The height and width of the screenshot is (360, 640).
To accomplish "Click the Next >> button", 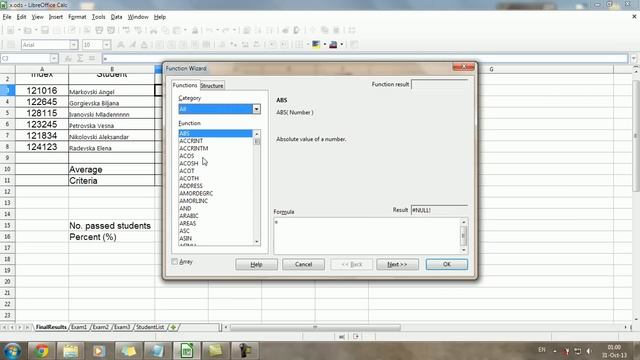I will tap(397, 264).
